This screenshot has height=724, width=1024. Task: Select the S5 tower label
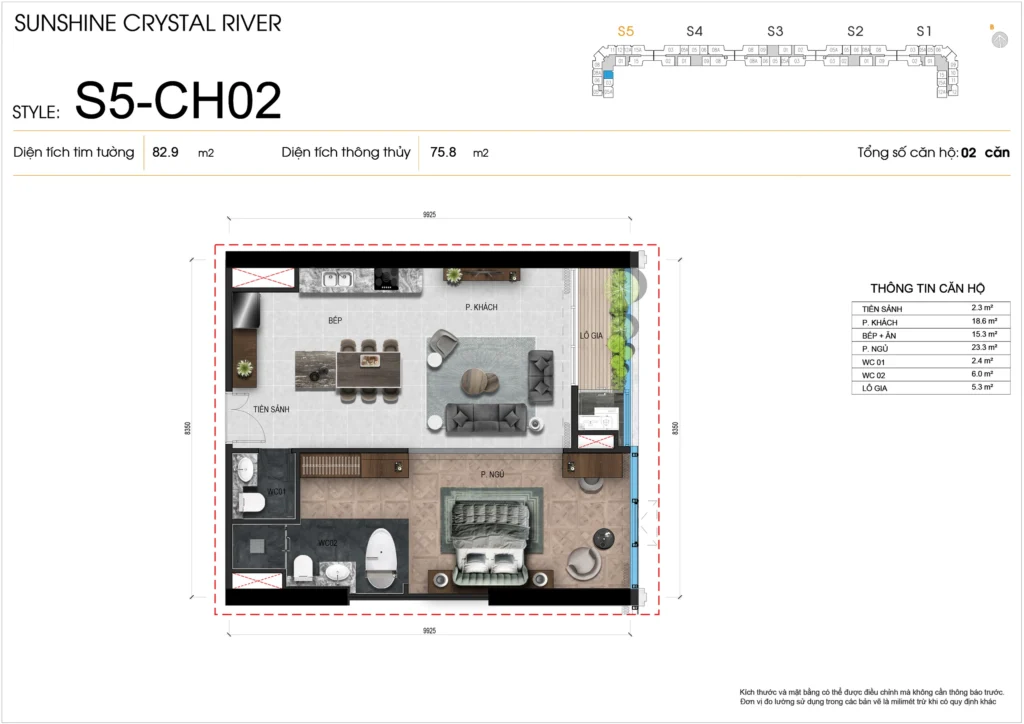point(626,32)
